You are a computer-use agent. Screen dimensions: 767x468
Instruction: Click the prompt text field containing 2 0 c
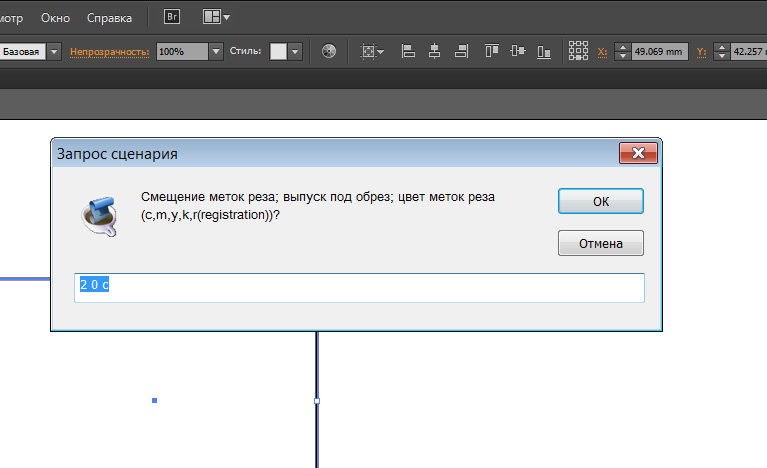click(x=359, y=288)
